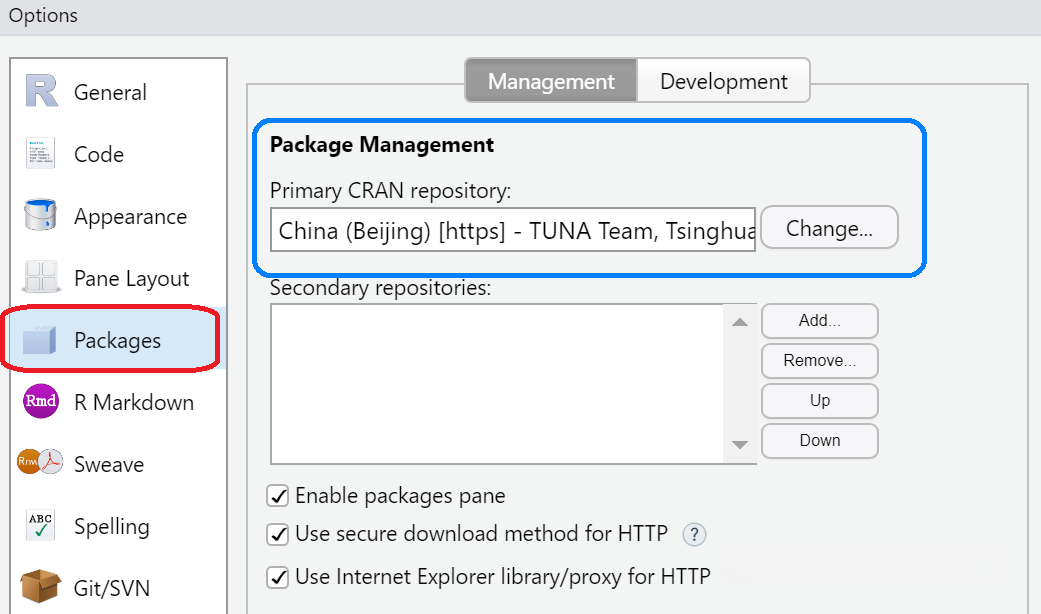Select the Code document icon
Viewport: 1041px width, 614px height.
[41, 154]
